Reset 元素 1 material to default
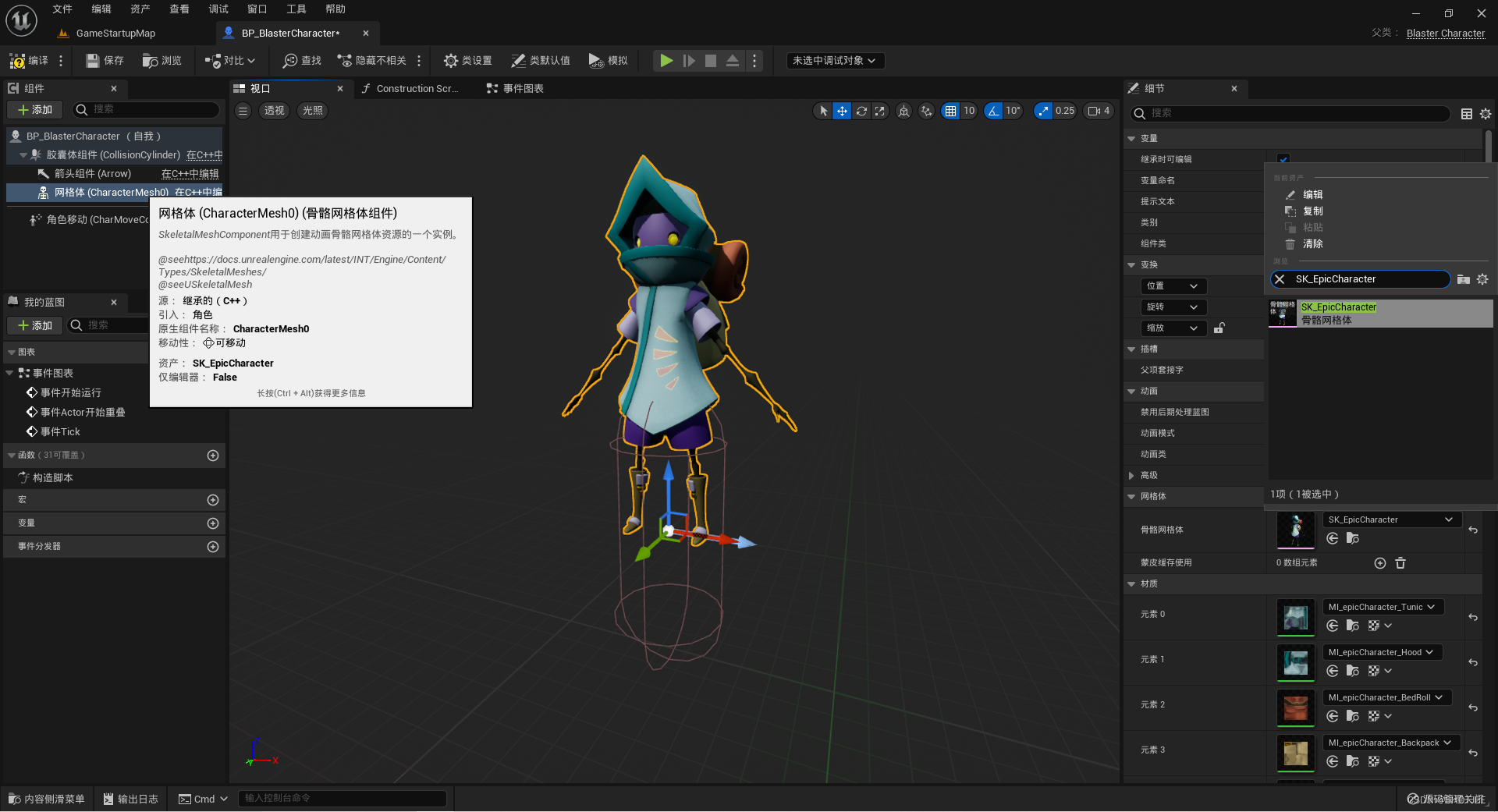Image resolution: width=1498 pixels, height=812 pixels. coord(1473,663)
